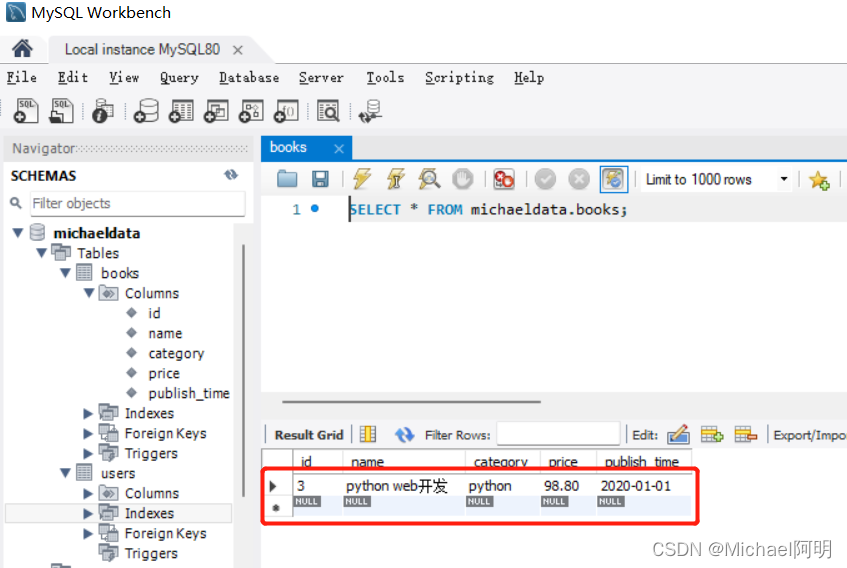Image resolution: width=847 pixels, height=568 pixels.
Task: Select the books query tab
Action: pyautogui.click(x=288, y=147)
